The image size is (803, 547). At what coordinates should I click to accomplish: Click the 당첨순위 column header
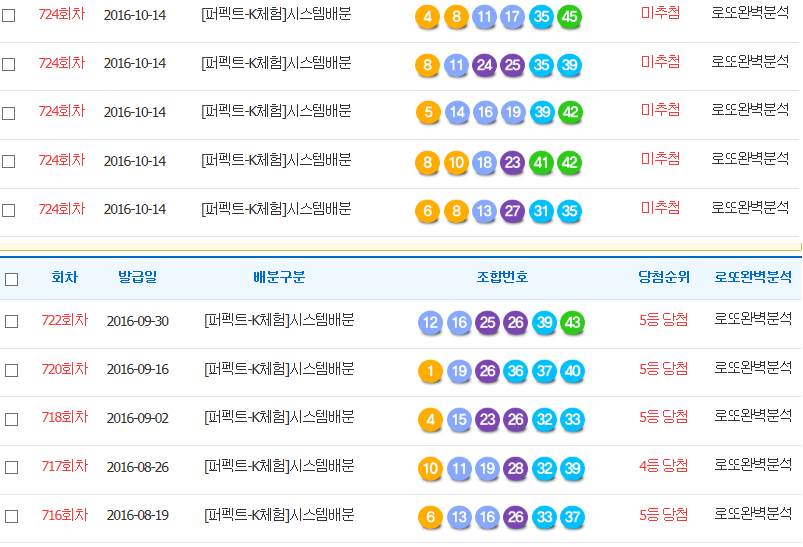pyautogui.click(x=663, y=278)
